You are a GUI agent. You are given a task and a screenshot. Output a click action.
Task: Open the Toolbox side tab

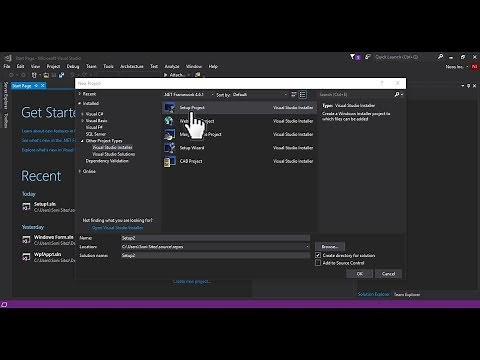click(5, 120)
